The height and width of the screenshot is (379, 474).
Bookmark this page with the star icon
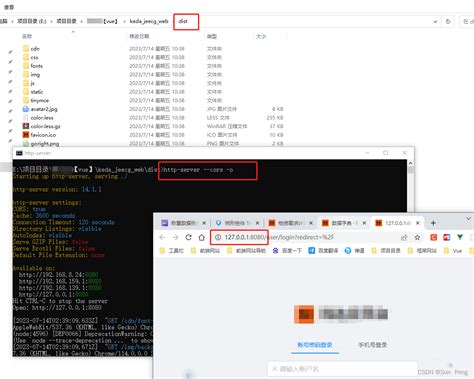point(417,237)
